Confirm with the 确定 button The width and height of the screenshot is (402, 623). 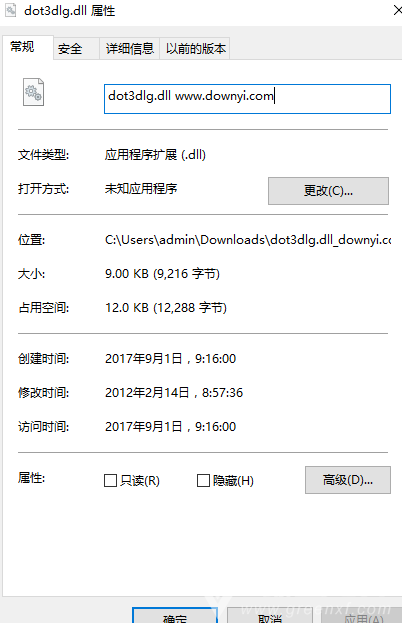(175, 615)
